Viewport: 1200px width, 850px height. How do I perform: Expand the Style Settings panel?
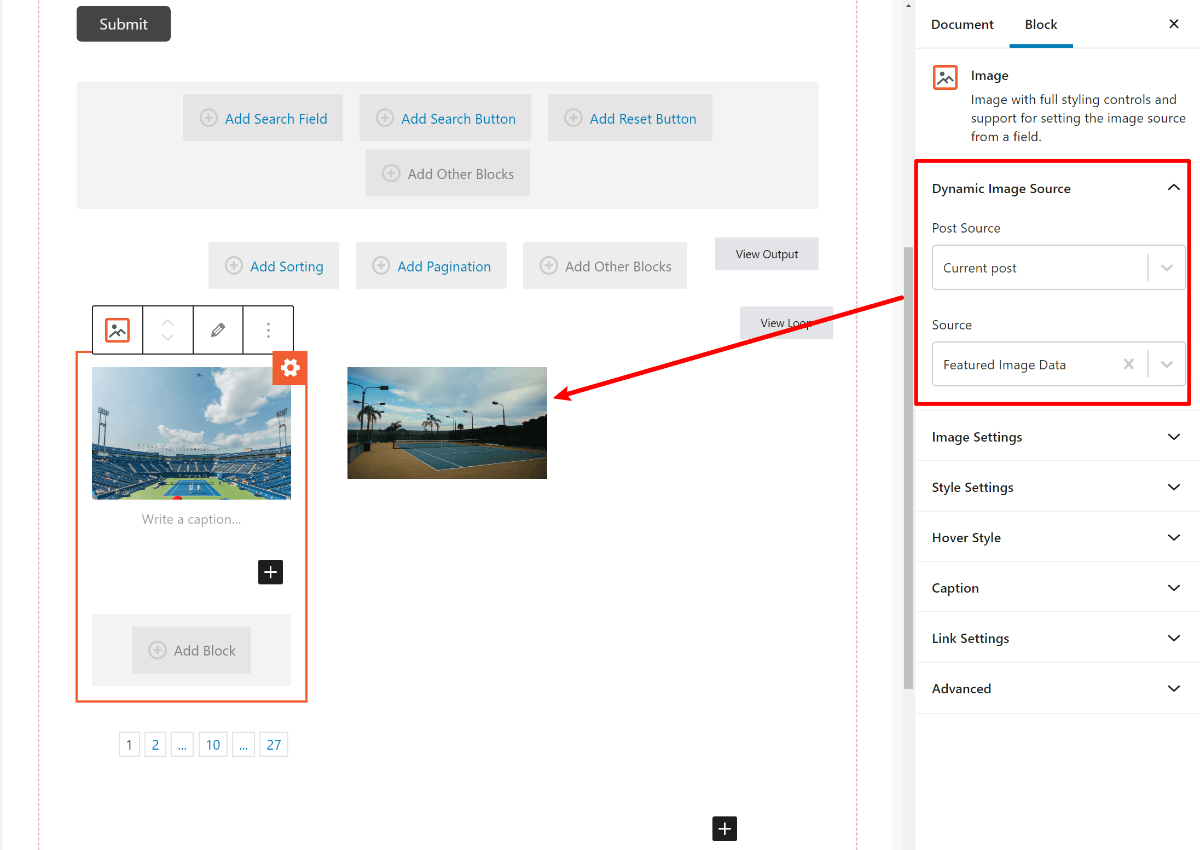[1058, 487]
